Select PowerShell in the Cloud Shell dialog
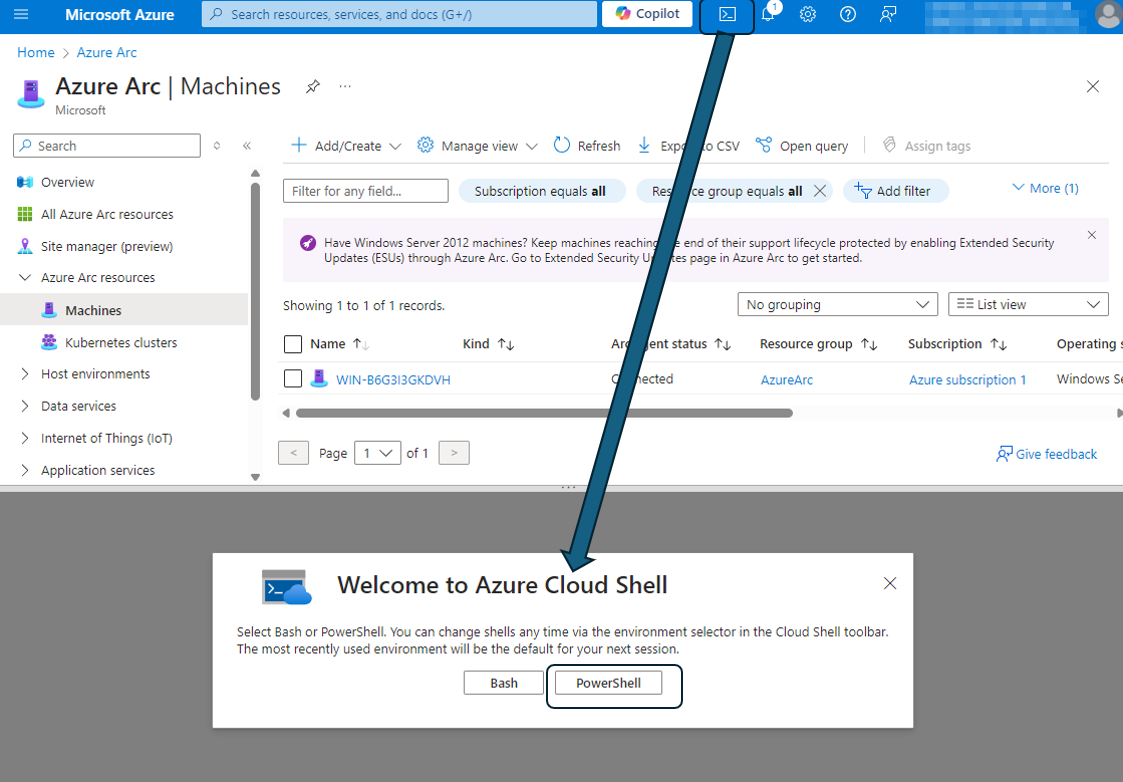 pyautogui.click(x=609, y=682)
